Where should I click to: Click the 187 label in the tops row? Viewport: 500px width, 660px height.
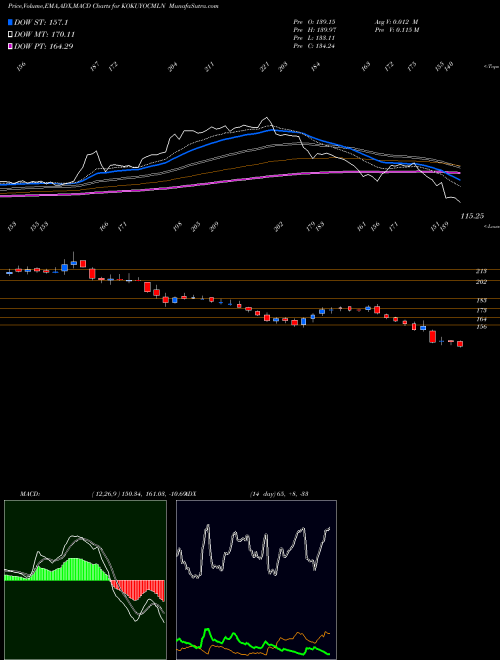[x=95, y=66]
